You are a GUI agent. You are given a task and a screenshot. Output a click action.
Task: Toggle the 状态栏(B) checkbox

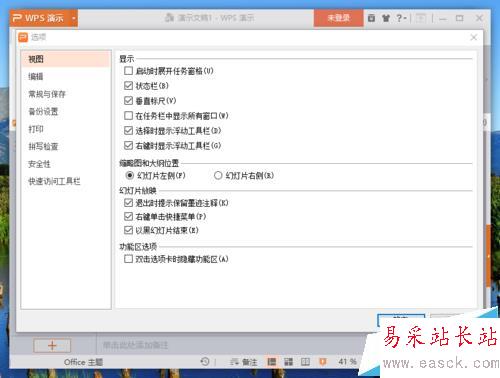click(128, 86)
